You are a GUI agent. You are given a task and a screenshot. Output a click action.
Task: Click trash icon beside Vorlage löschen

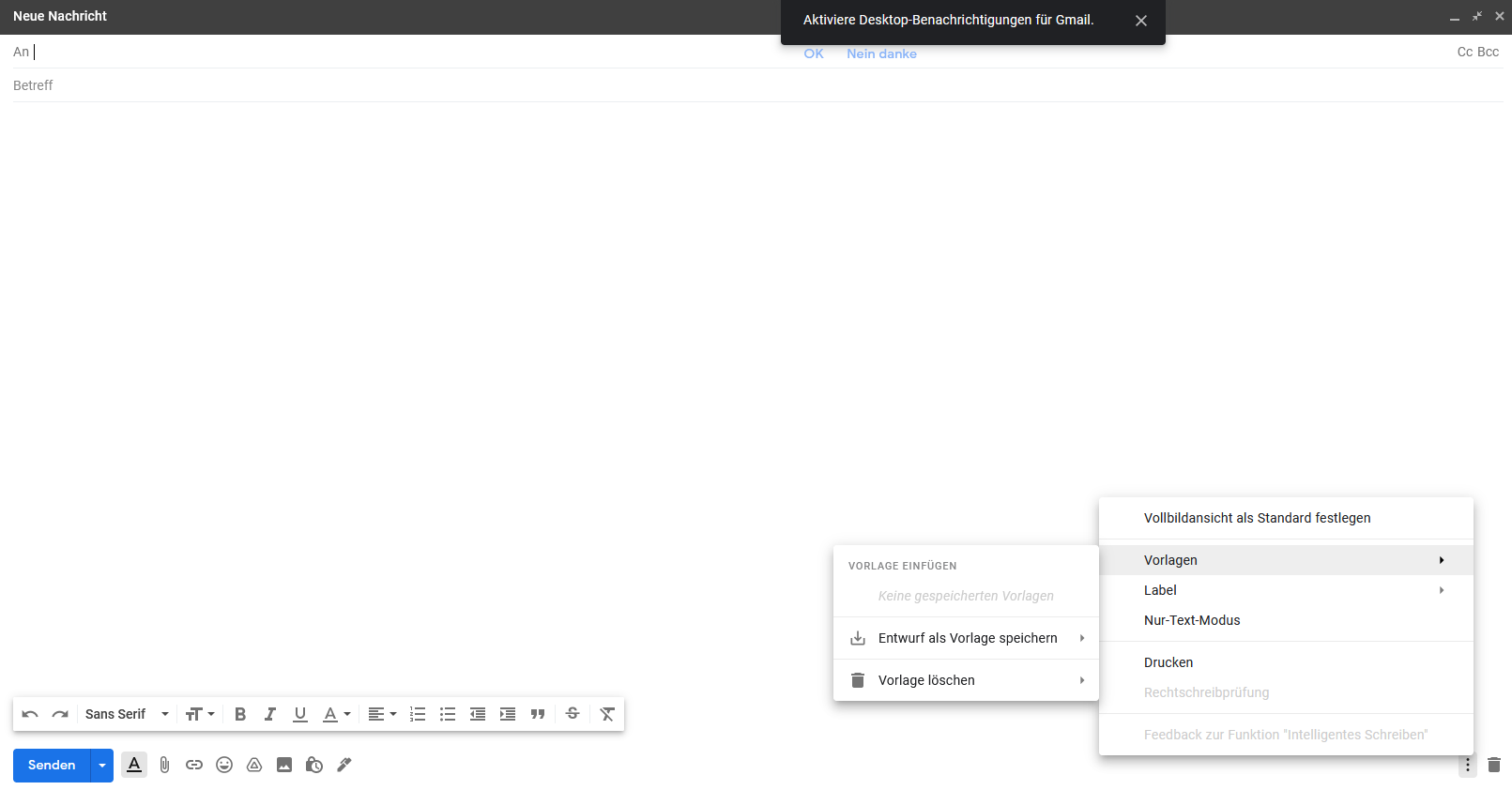coord(858,680)
